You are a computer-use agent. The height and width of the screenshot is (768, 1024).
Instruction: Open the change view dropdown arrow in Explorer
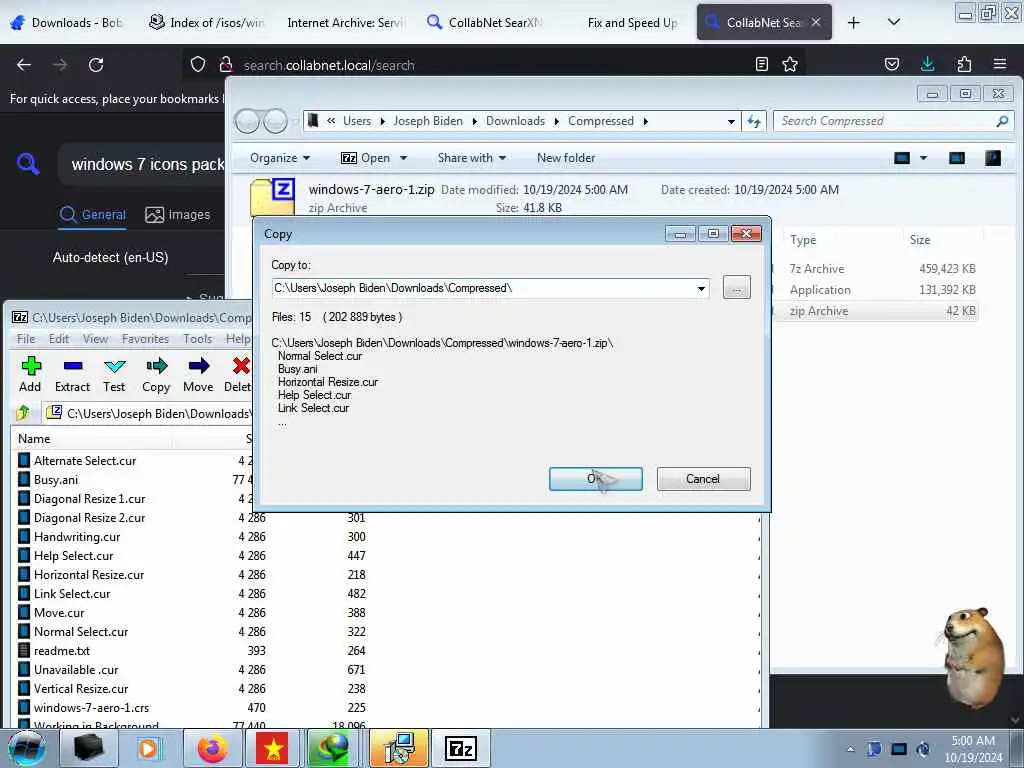[923, 158]
